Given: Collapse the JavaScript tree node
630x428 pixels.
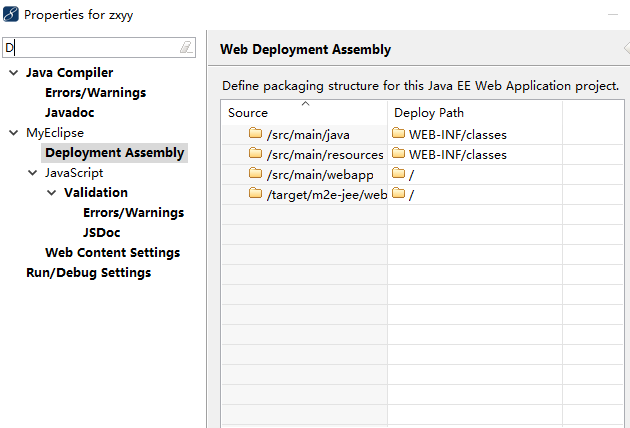Looking at the screenshot, I should coord(33,173).
